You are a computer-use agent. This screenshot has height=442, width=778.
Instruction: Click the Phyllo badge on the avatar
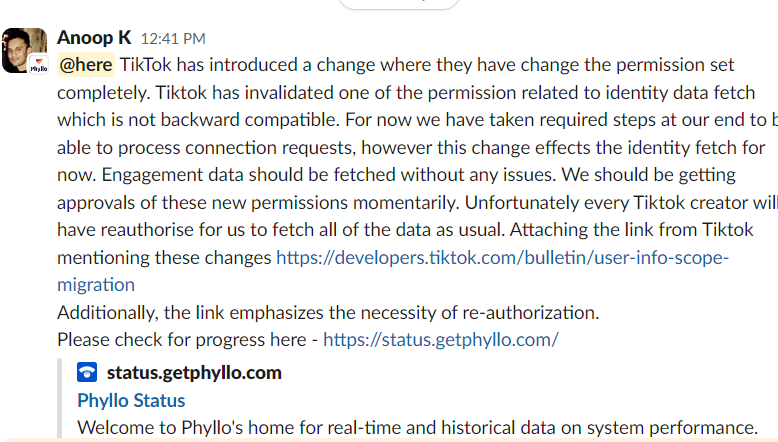pyautogui.click(x=38, y=66)
